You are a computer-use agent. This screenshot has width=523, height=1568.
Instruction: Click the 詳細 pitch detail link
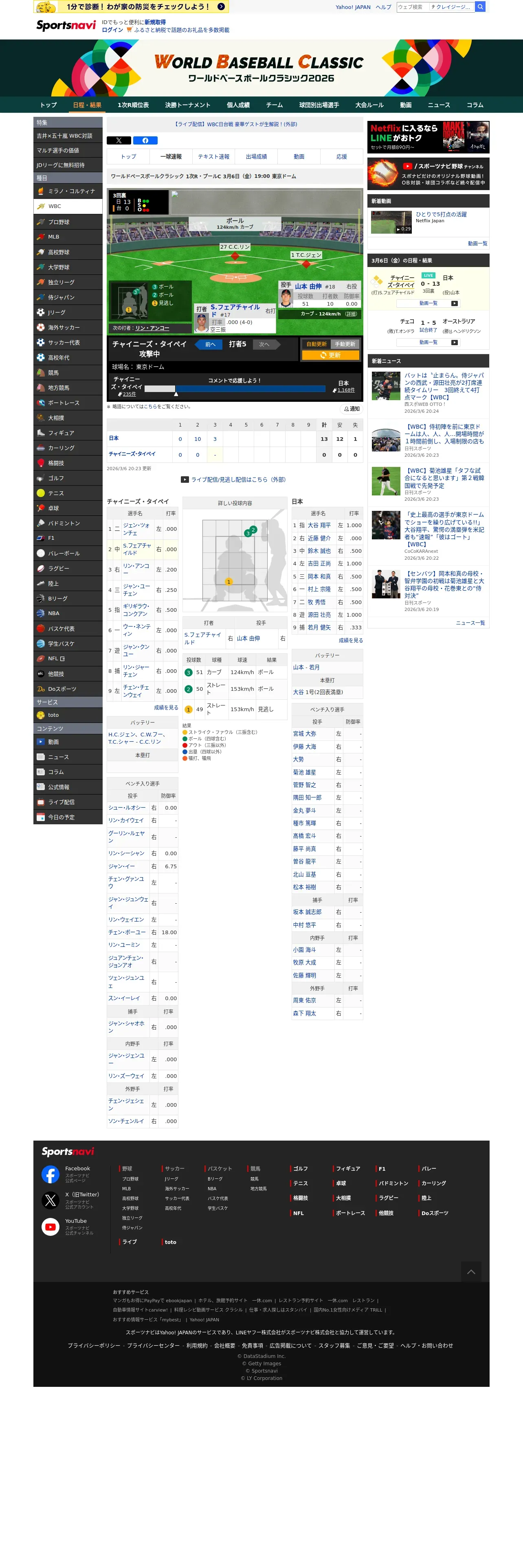(351, 314)
